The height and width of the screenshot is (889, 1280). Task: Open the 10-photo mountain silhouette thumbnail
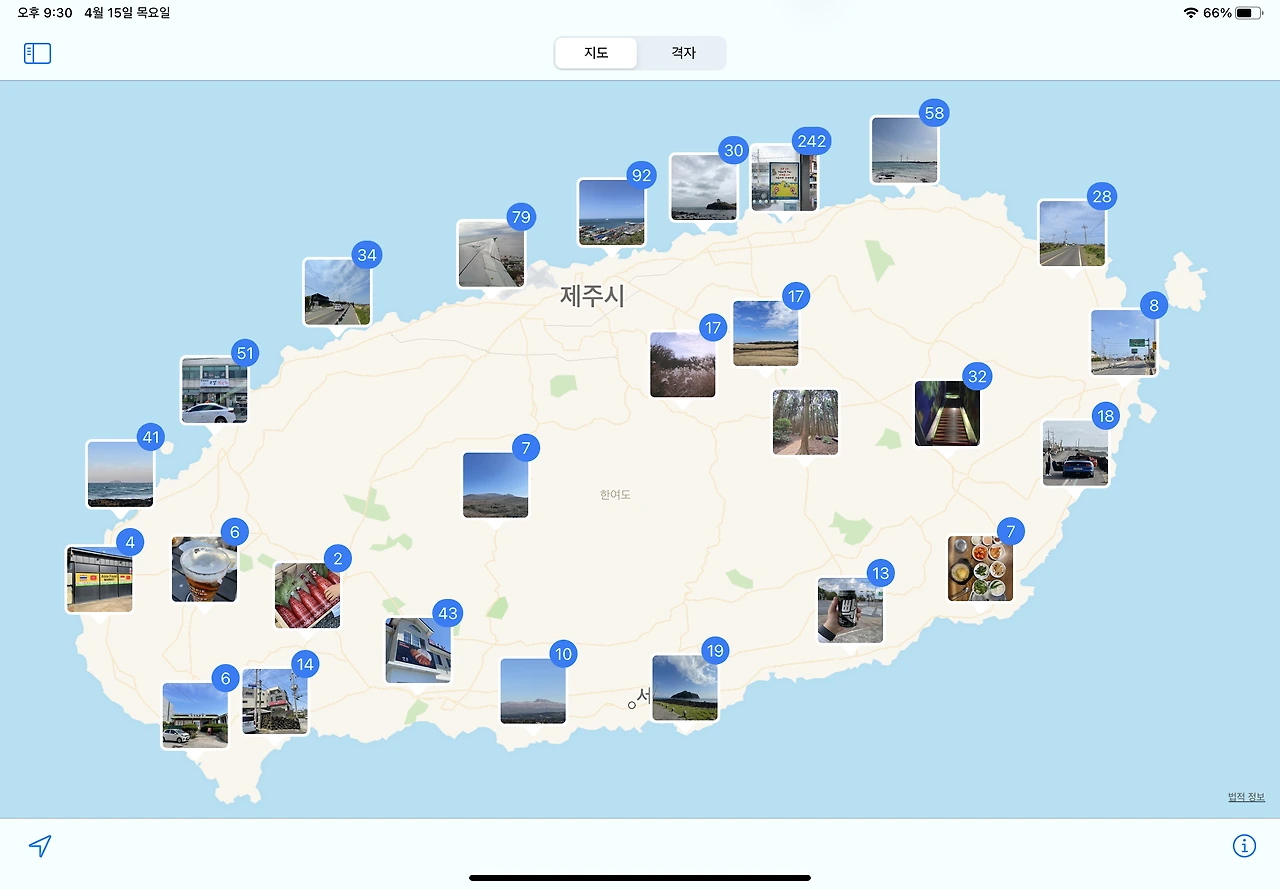pyautogui.click(x=533, y=691)
